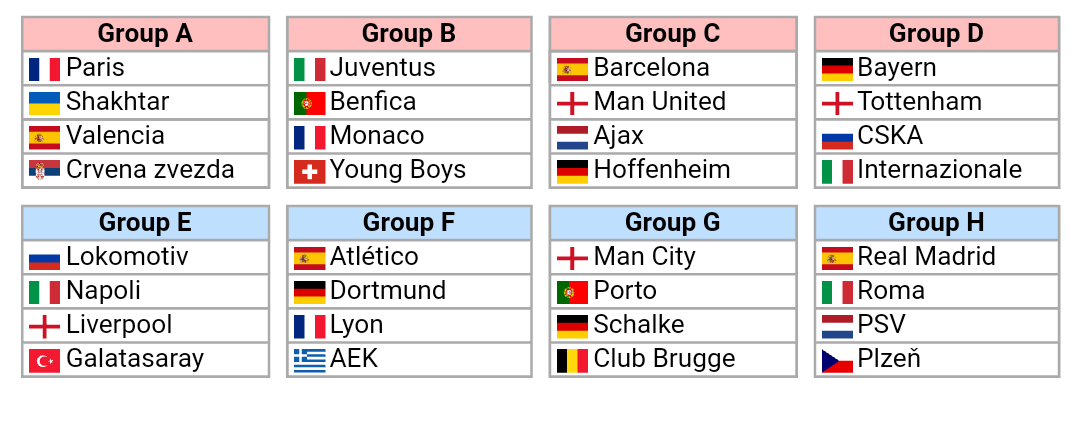Select the Group F header
Screen dimensions: 1080x439
pyautogui.click(x=409, y=222)
